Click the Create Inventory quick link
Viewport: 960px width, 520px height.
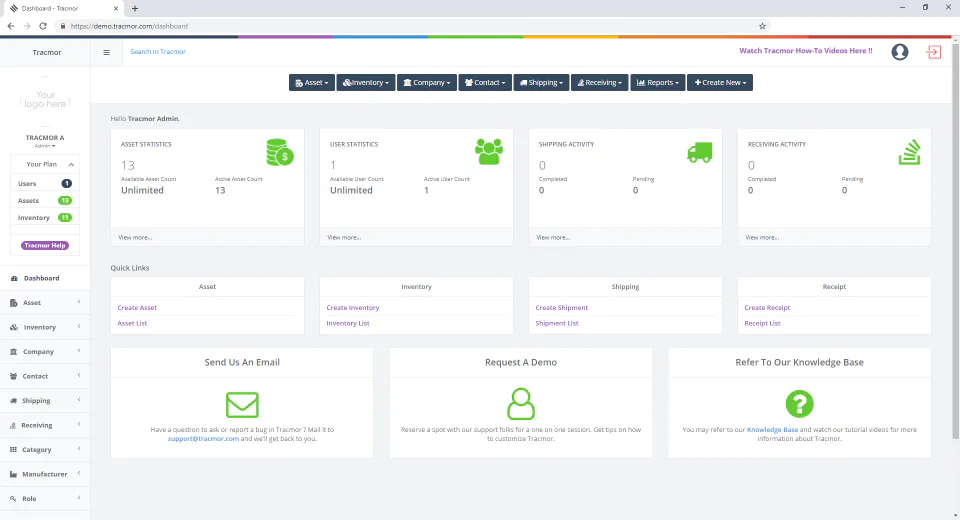point(353,307)
